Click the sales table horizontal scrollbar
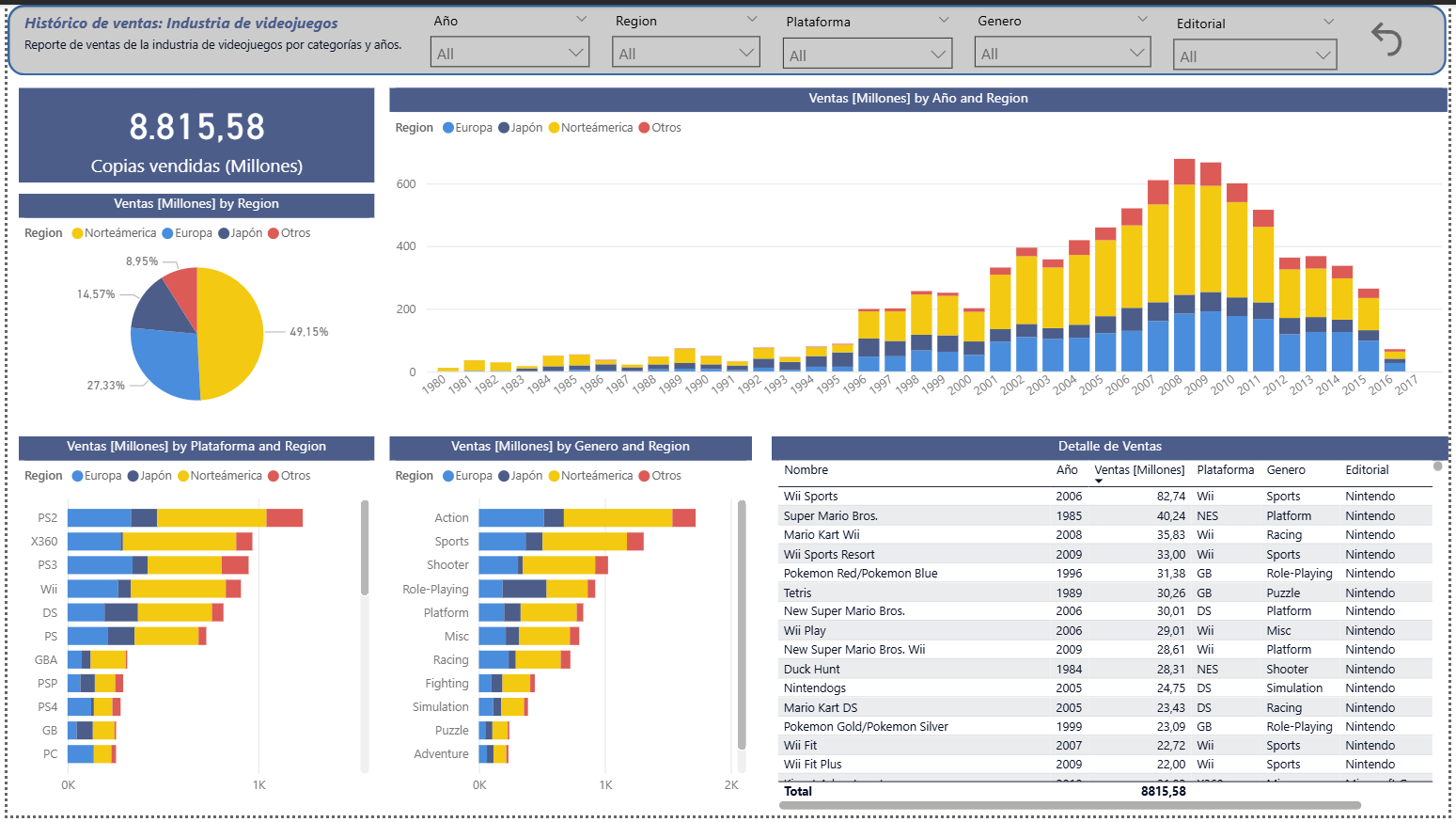 point(1070,805)
